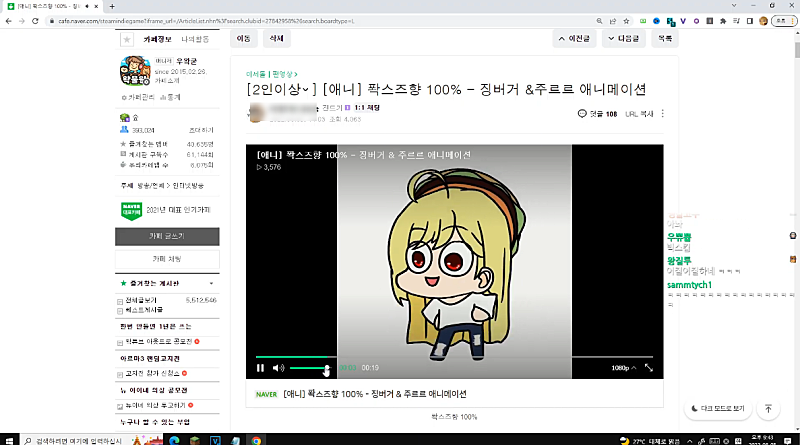Toggle the Chrome side panel icon
The width and height of the screenshot is (800, 445).
point(749,21)
